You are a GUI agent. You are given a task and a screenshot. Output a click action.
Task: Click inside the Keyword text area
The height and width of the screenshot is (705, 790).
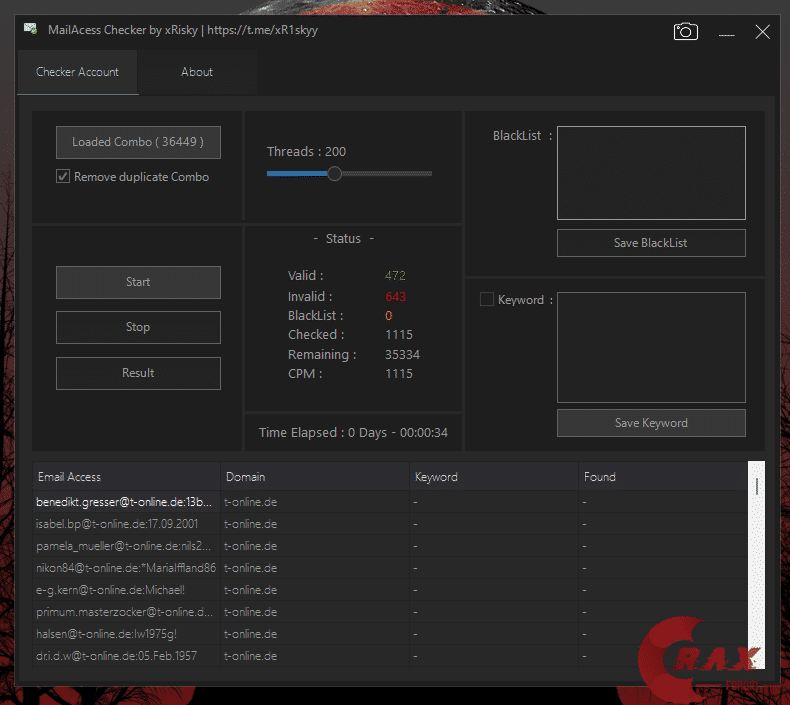click(x=651, y=347)
